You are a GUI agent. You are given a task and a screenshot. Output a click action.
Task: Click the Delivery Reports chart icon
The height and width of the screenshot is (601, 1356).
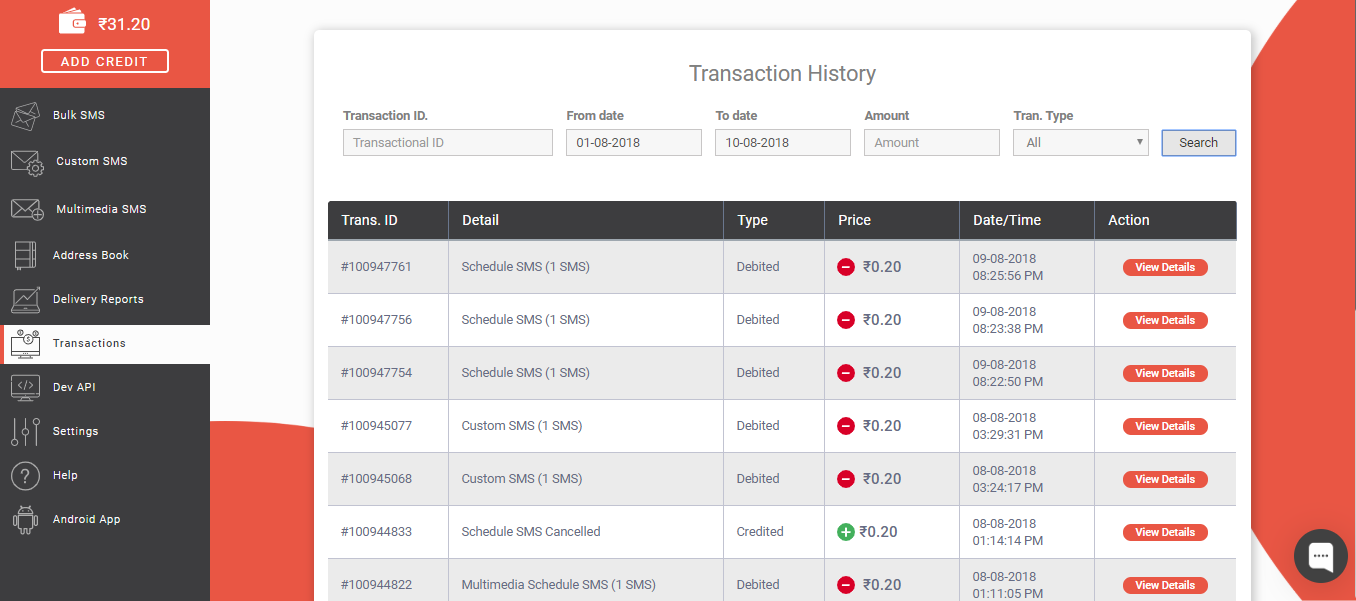26,299
